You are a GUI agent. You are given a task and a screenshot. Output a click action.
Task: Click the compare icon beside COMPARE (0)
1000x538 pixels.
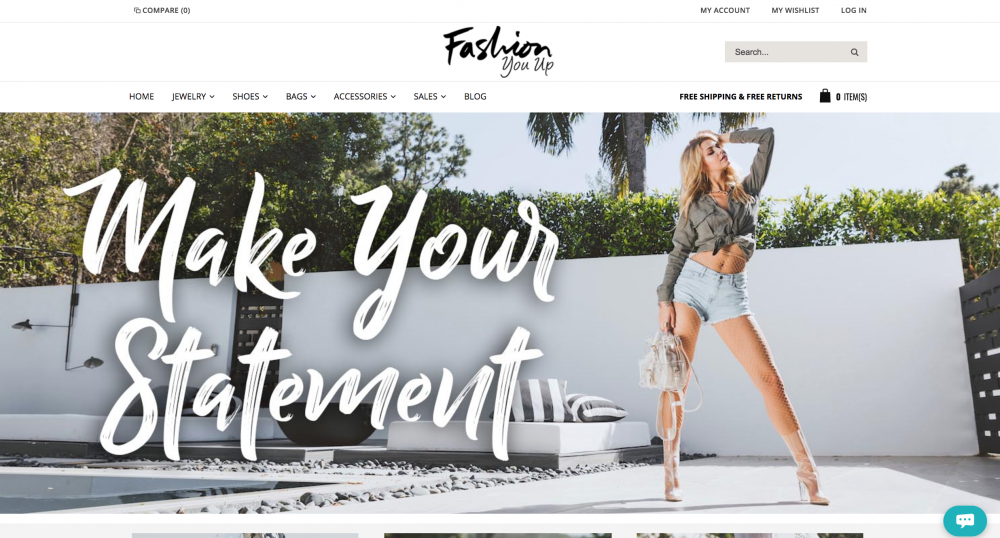(137, 10)
